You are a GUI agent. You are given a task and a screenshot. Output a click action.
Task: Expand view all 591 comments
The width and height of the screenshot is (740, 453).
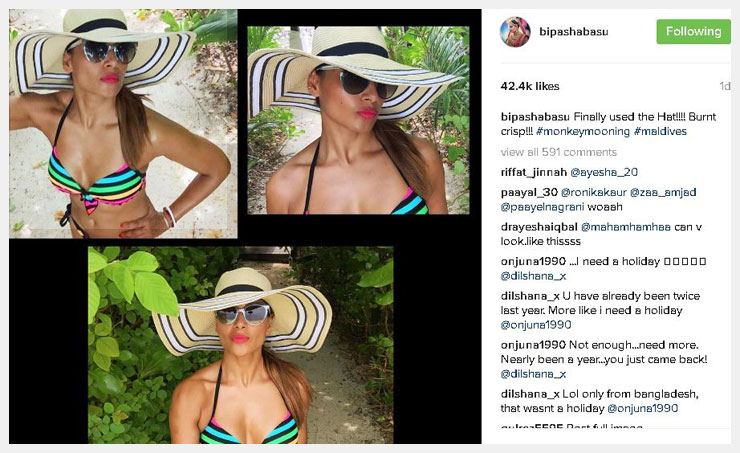(559, 152)
